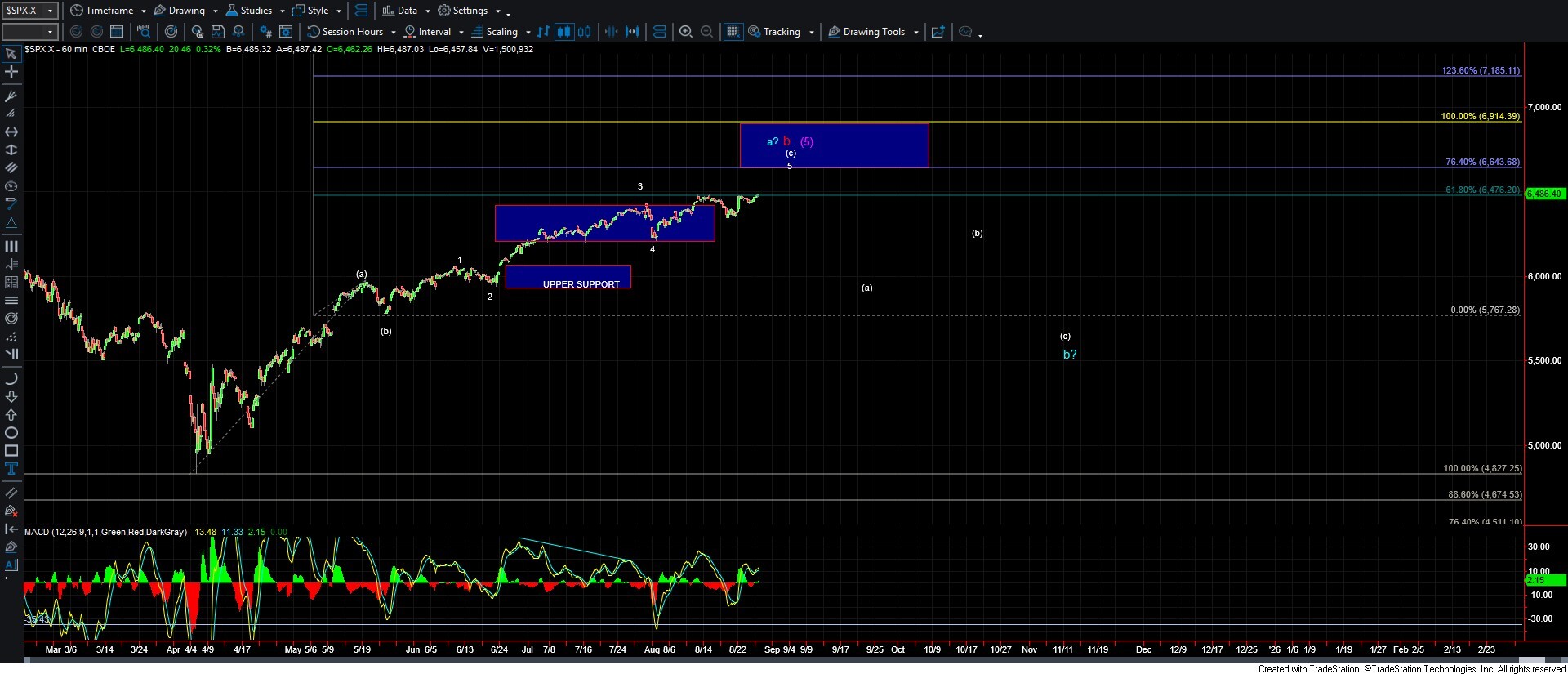Select the vertical parallel lines tool
Viewport: 1568px width, 674px height.
click(x=11, y=246)
